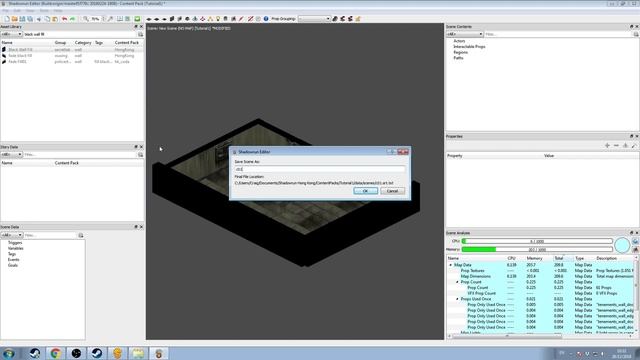
Task: Select the first asset row in Asset Library
Action: [72, 50]
